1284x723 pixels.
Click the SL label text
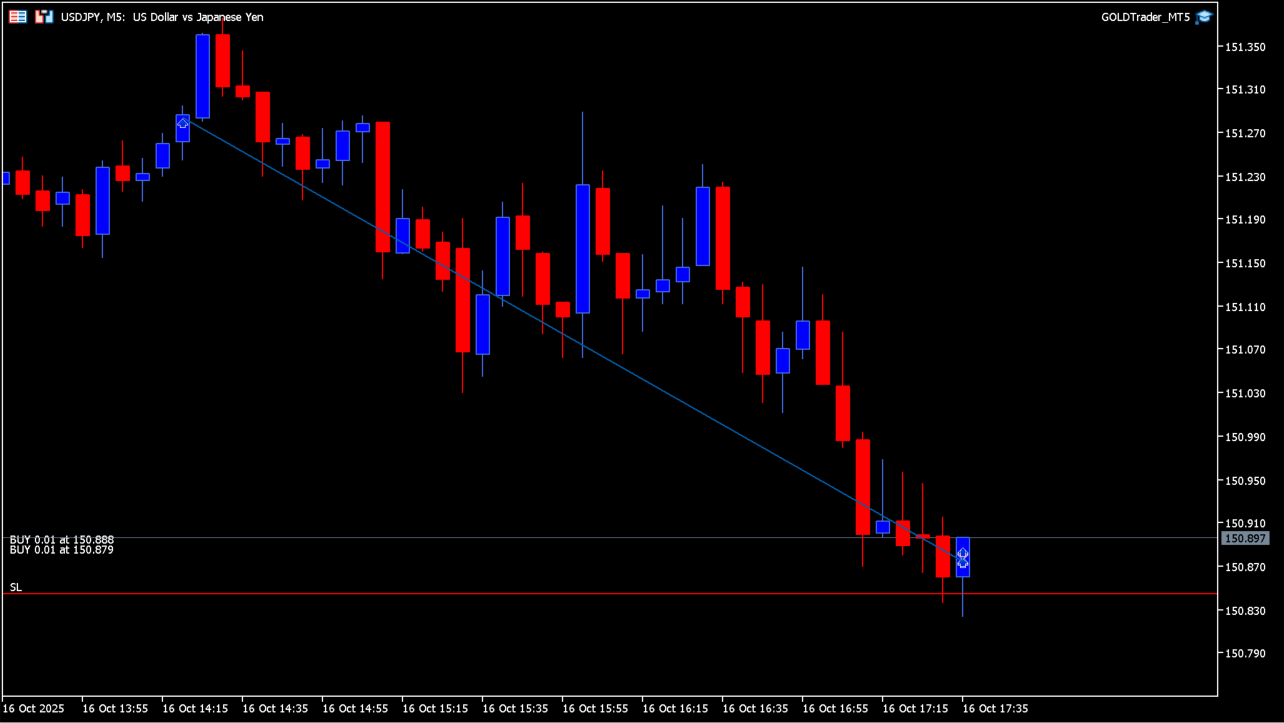click(x=16, y=587)
